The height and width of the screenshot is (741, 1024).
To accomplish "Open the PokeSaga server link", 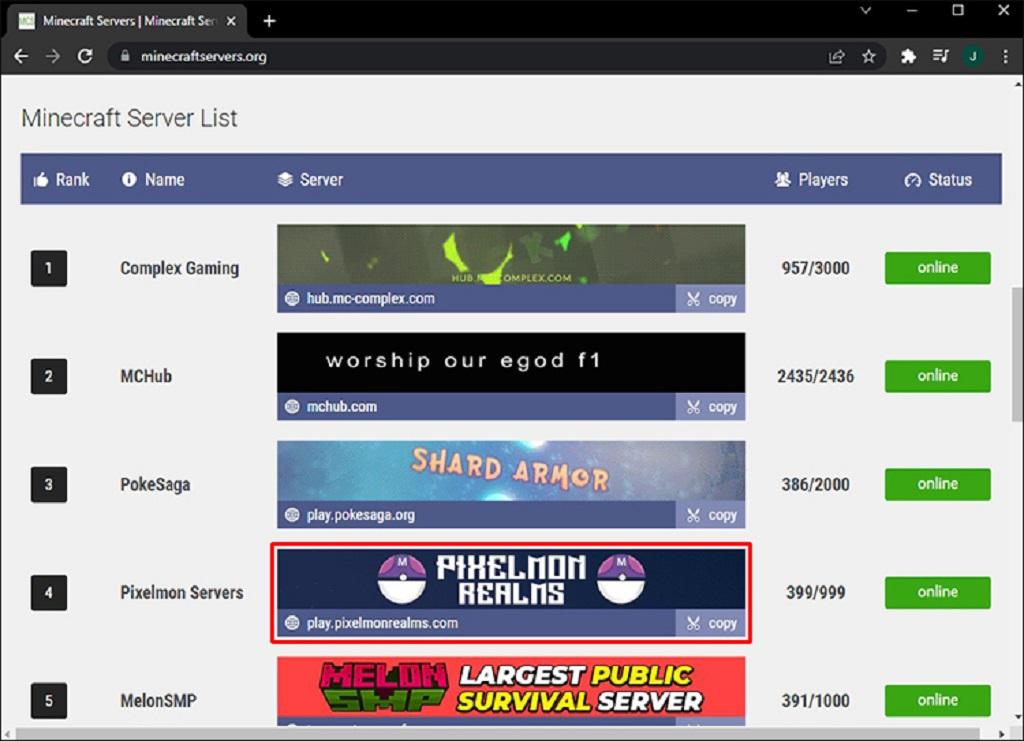I will point(155,484).
